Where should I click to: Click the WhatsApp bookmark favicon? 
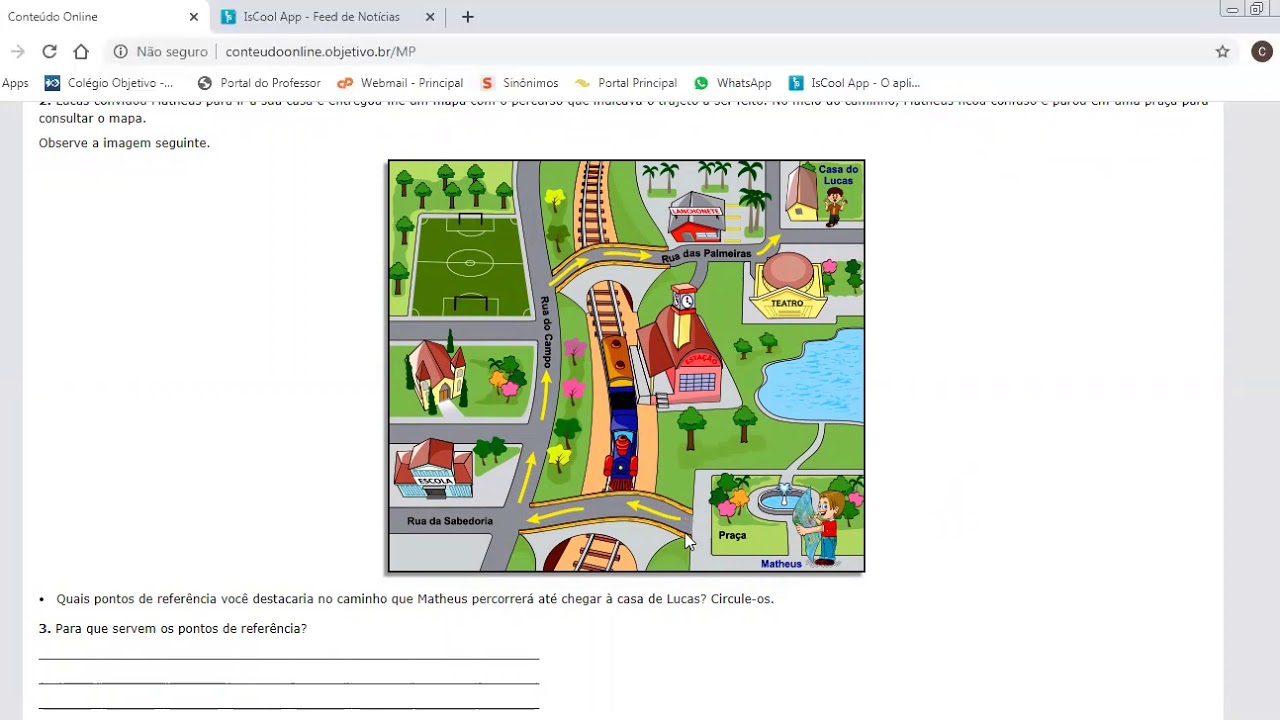[701, 83]
